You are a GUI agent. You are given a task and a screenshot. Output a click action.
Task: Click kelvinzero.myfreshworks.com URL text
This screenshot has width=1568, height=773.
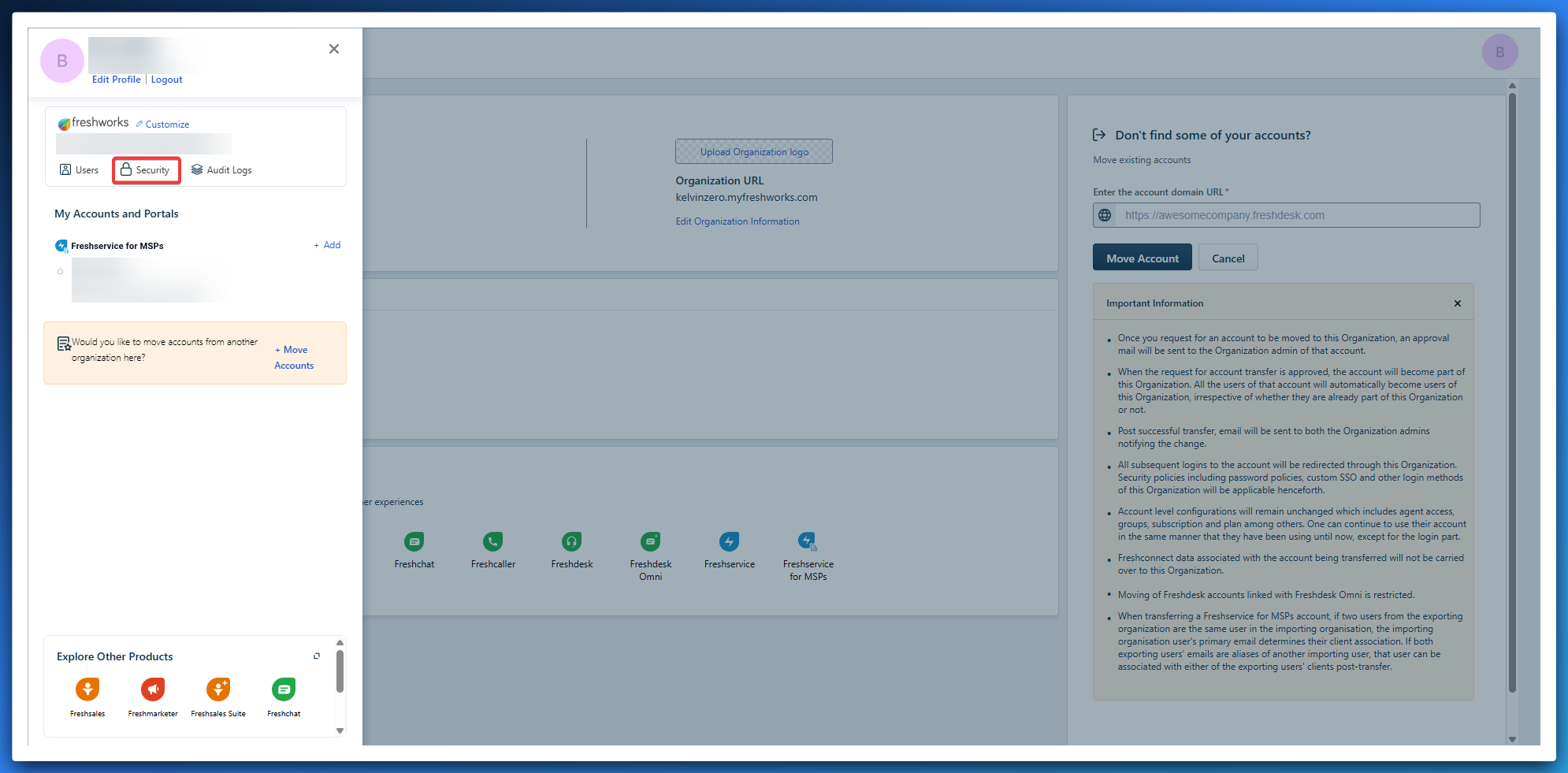[746, 198]
